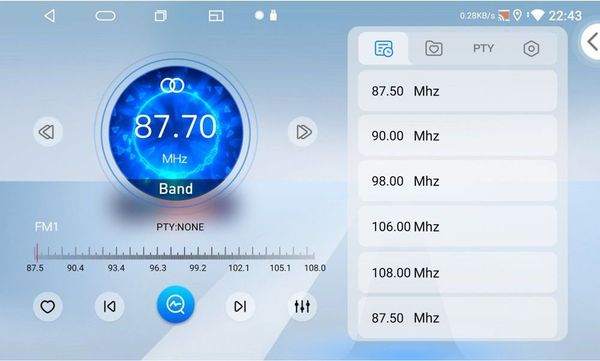Choose the 108.00 Mhz preset
The image size is (600, 361).
[x=457, y=273]
